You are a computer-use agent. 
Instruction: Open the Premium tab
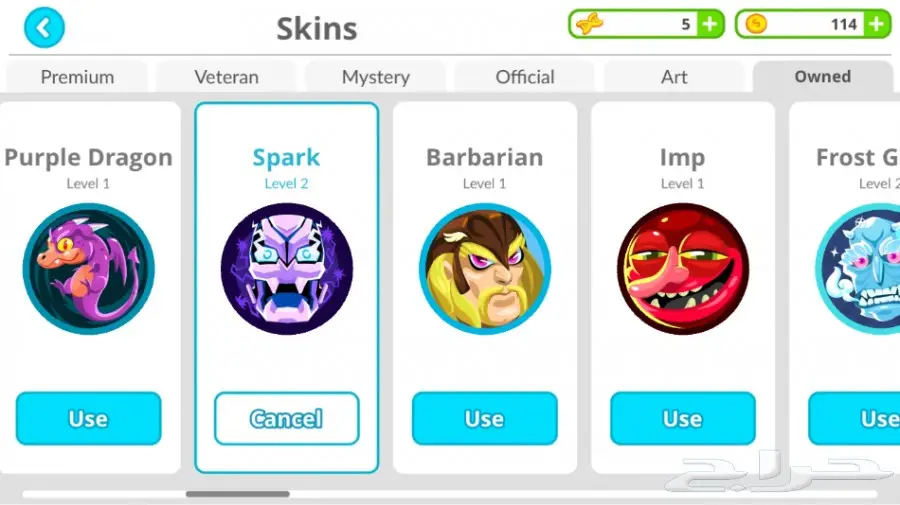coord(77,77)
